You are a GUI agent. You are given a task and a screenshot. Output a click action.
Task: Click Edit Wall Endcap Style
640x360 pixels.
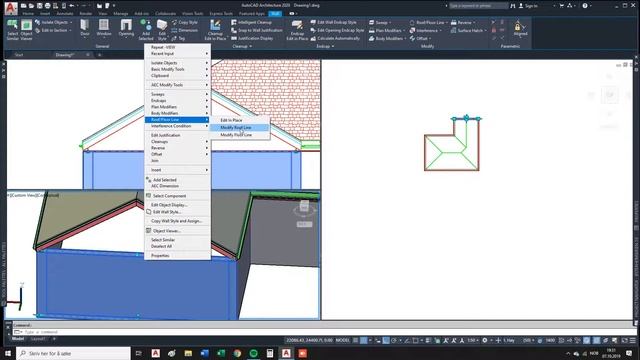click(x=333, y=22)
